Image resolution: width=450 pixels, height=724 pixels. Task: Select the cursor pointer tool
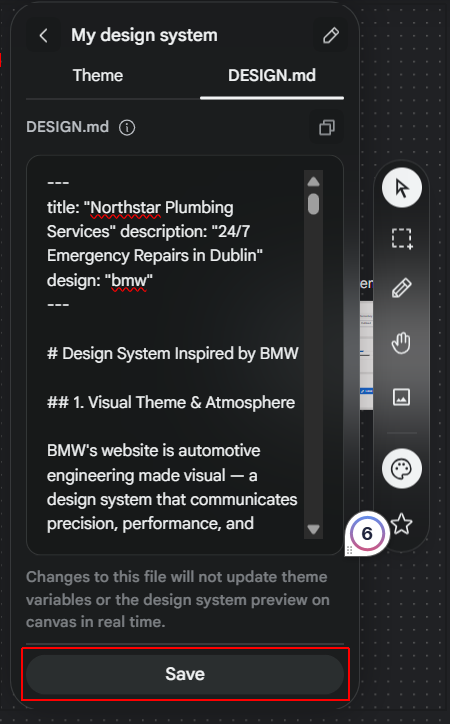[x=402, y=188]
